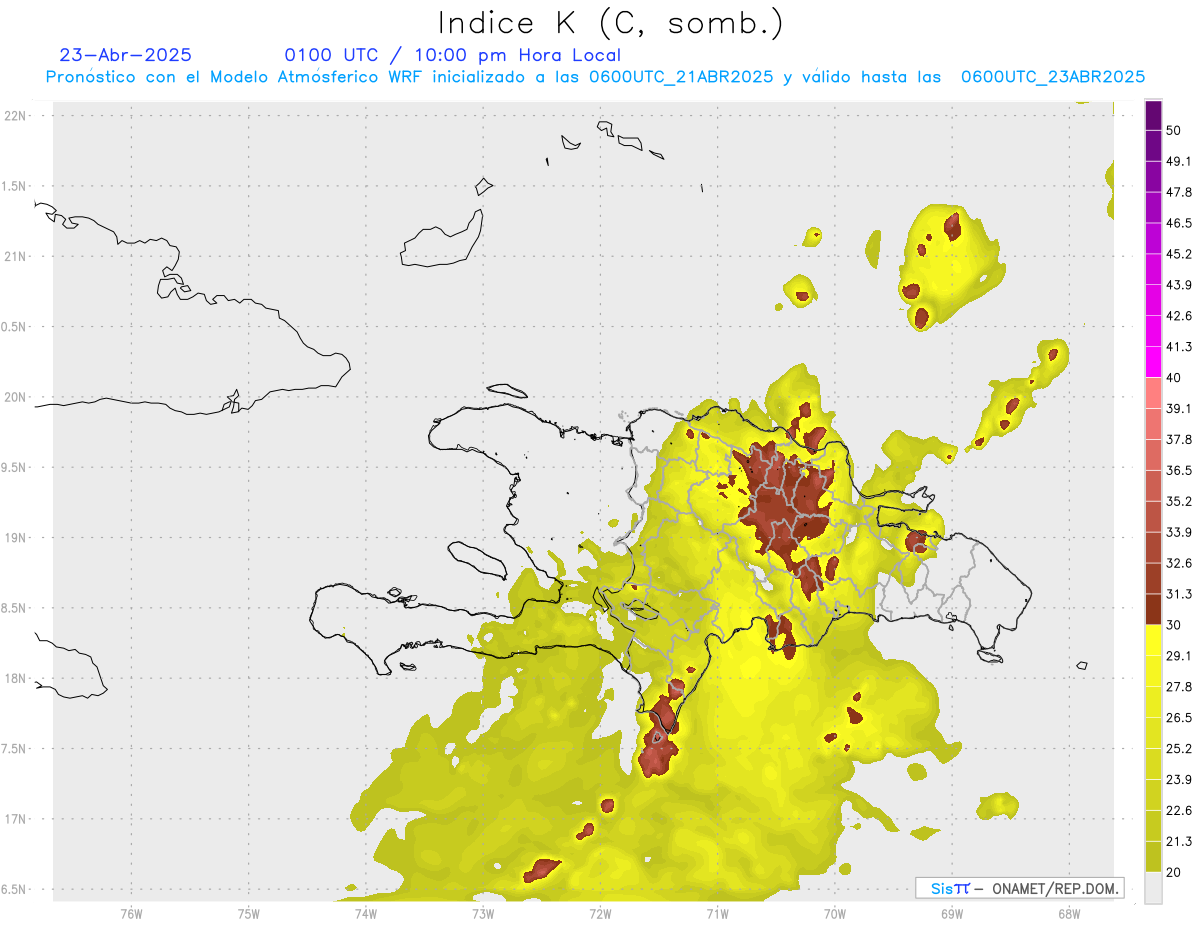The height and width of the screenshot is (927, 1200).
Task: Click the '47.8' colorbar label
Action: coord(1179,192)
